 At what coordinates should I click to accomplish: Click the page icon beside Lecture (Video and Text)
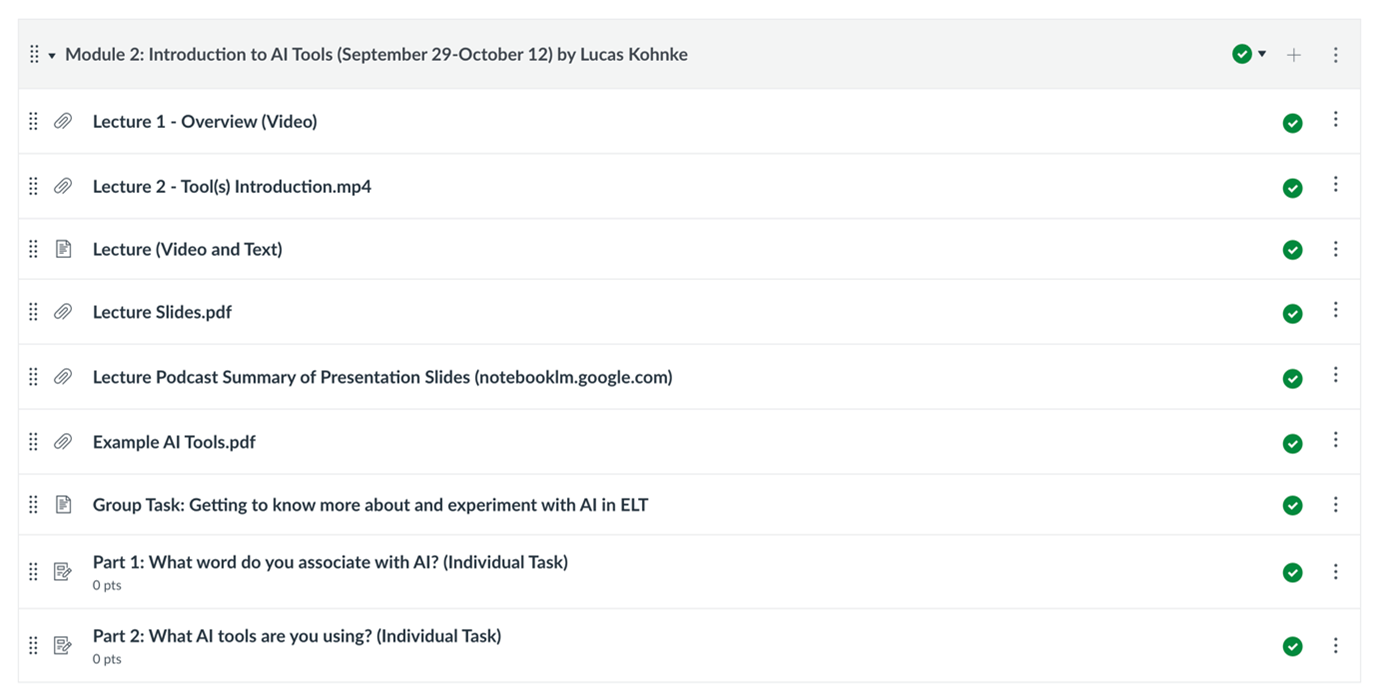coord(63,249)
